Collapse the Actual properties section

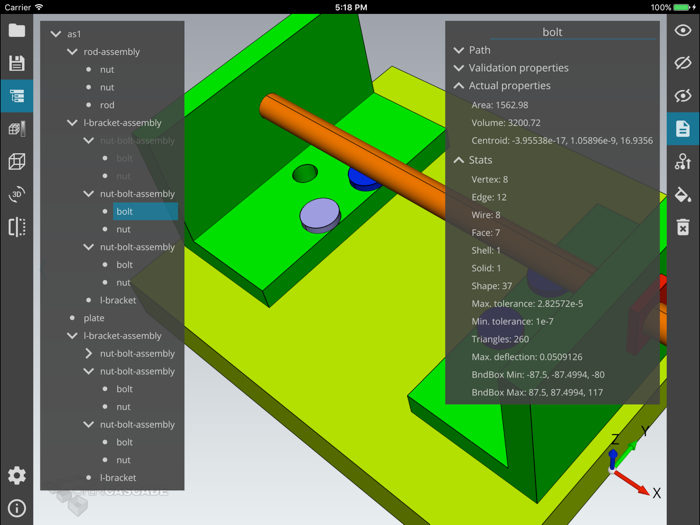pyautogui.click(x=458, y=86)
